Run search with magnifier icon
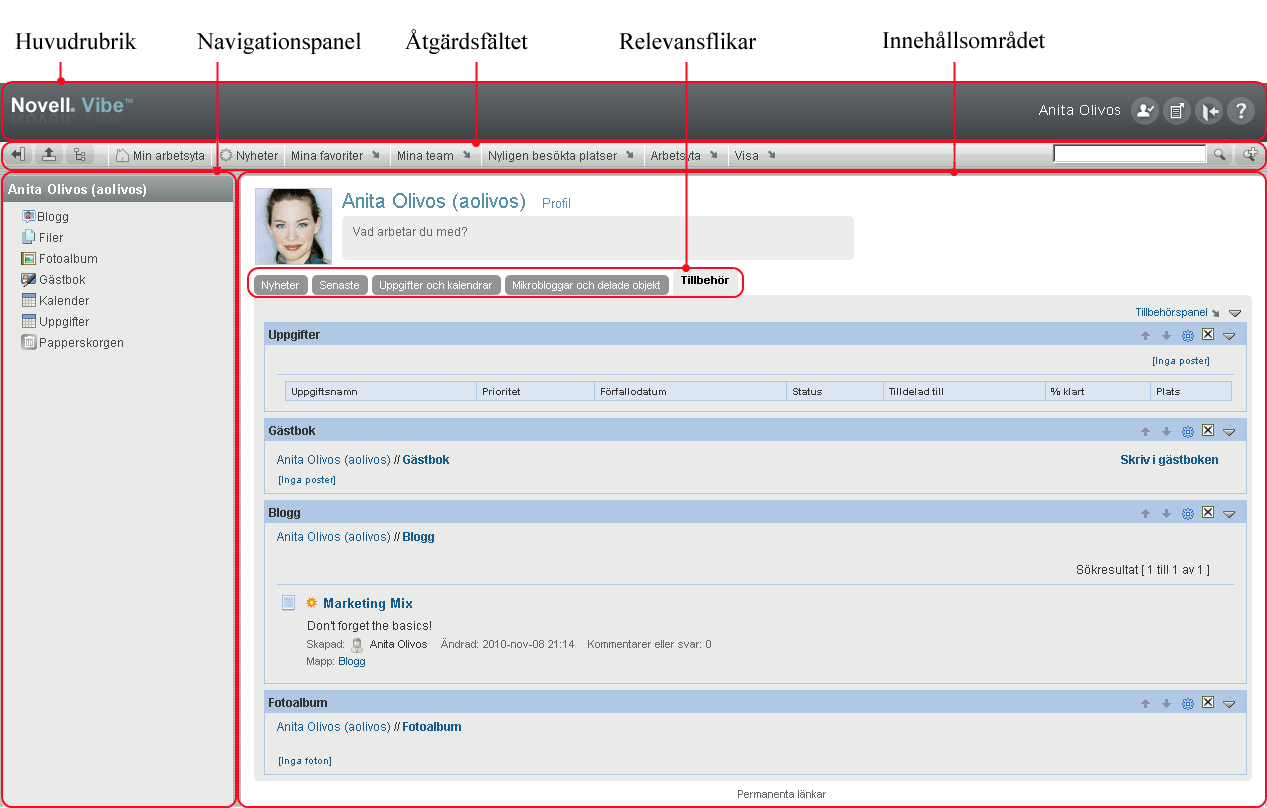This screenshot has height=808, width=1267. (x=1220, y=155)
